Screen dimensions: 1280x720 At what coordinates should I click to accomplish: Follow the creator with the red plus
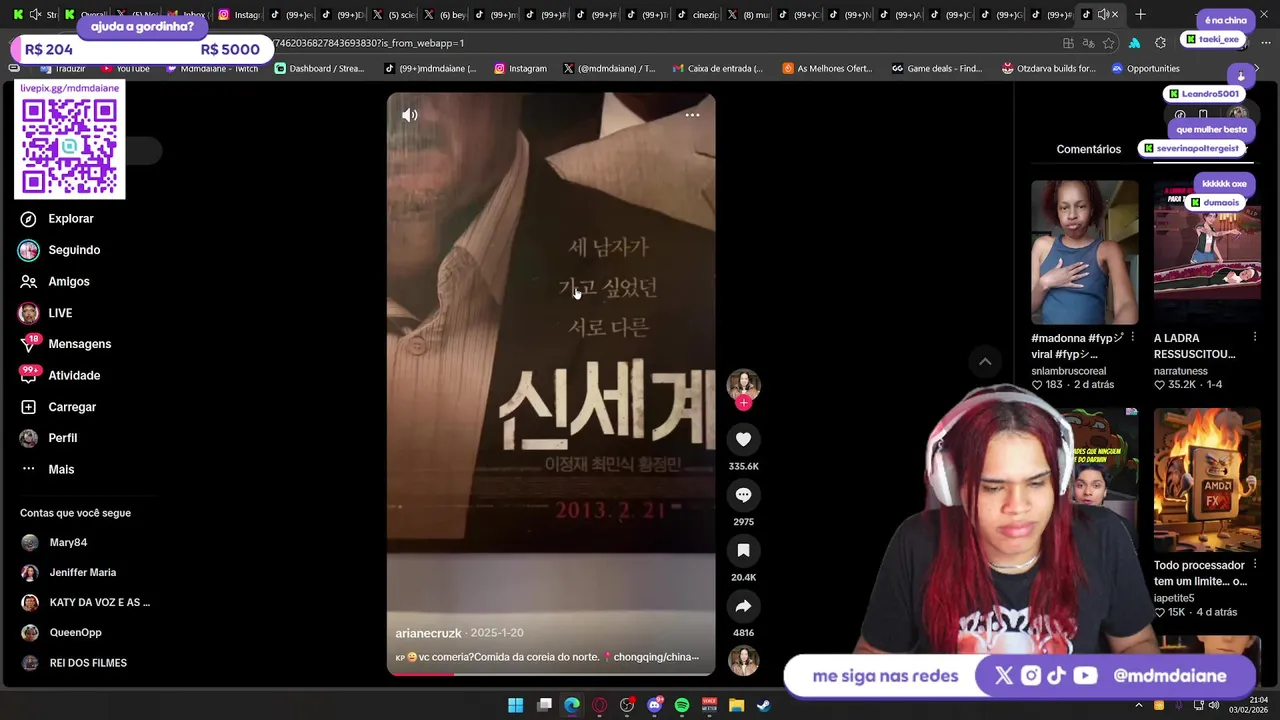click(x=743, y=403)
